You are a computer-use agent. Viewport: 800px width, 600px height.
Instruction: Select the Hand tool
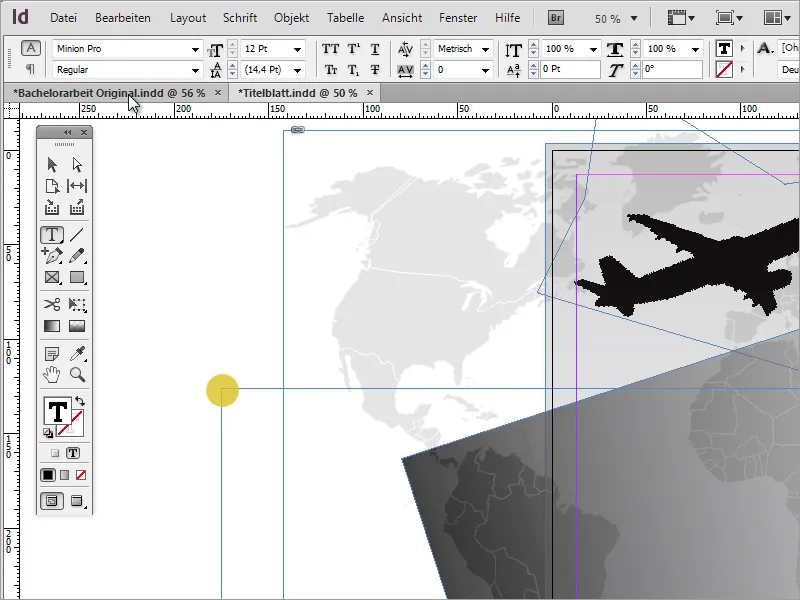[x=52, y=374]
